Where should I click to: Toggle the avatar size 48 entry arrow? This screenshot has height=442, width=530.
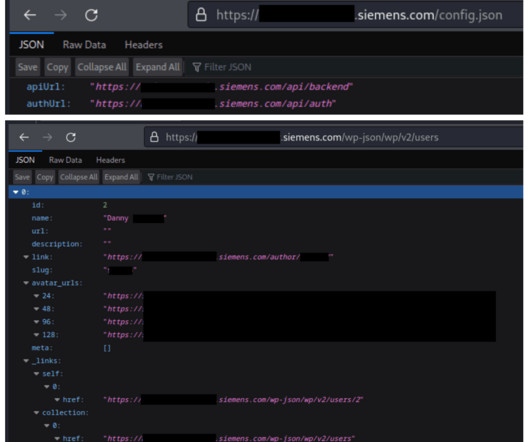pos(37,309)
